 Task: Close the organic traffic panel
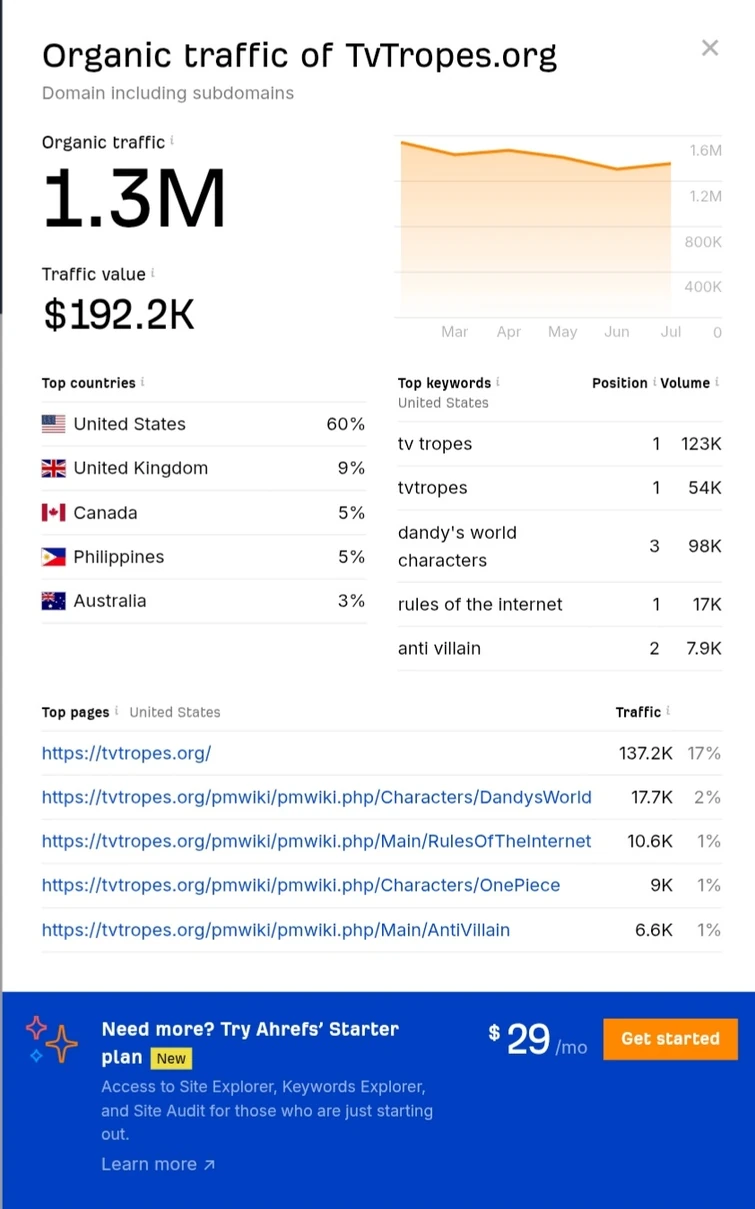[710, 48]
